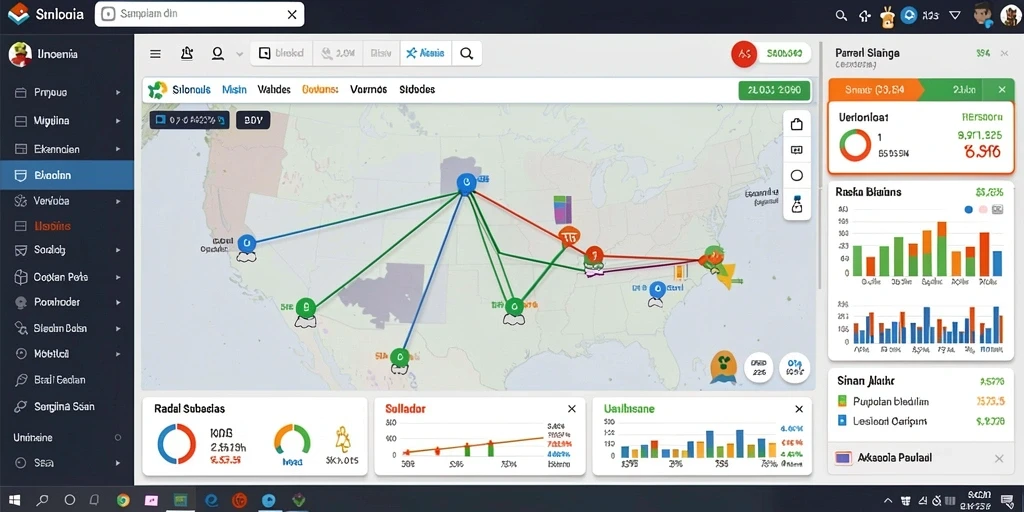Click the BDV button on the map
Image resolution: width=1024 pixels, height=512 pixels.
[x=253, y=120]
